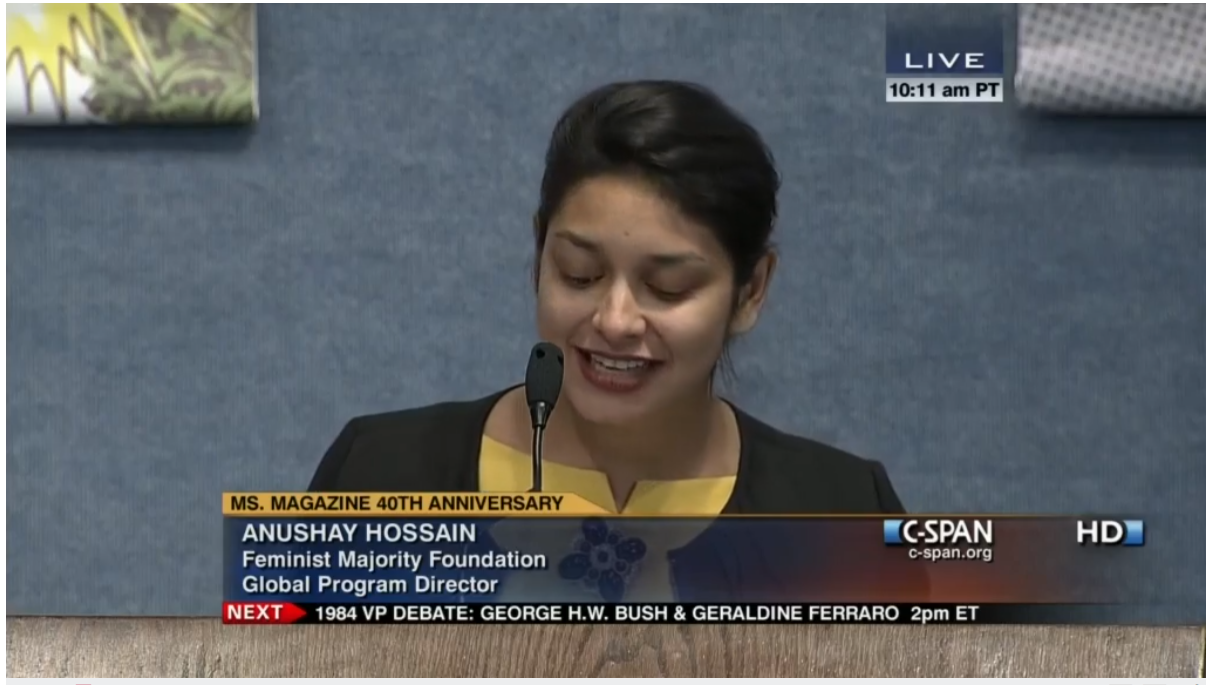Click the name Anushay Hossain
Screen dimensions: 1213x685
[359, 533]
